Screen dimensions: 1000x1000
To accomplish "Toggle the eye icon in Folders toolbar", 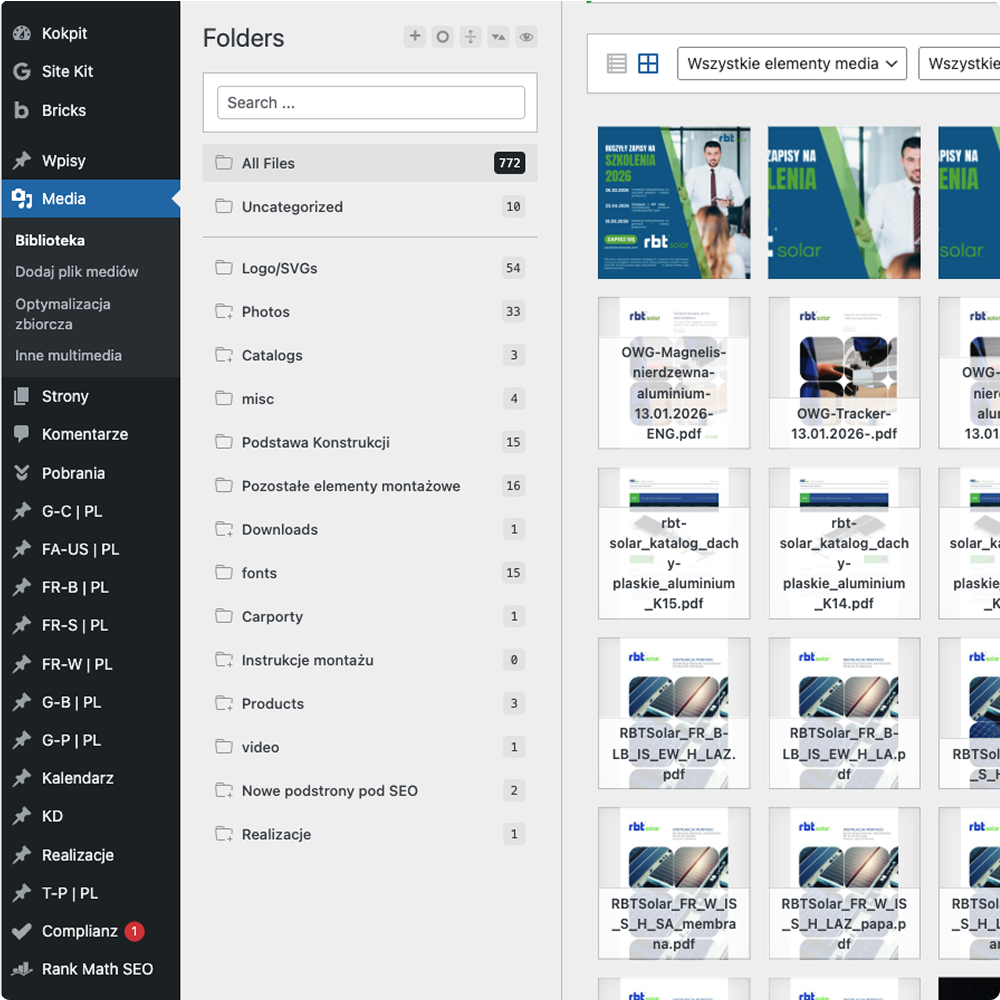I will point(526,37).
